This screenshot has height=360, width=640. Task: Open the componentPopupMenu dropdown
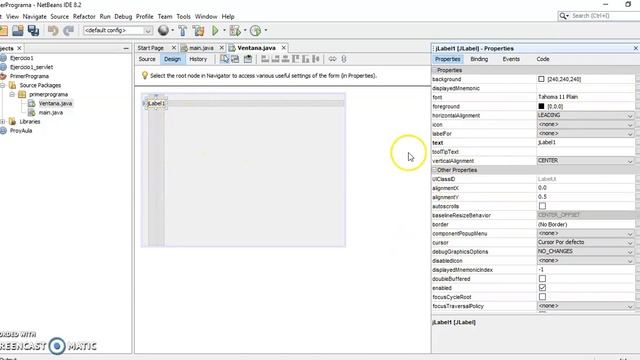[x=585, y=233]
